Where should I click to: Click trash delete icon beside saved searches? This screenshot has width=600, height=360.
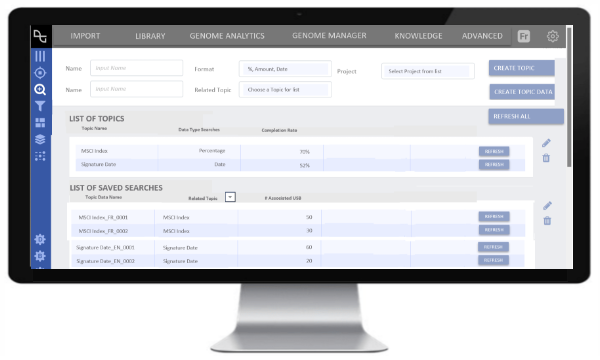tap(547, 221)
